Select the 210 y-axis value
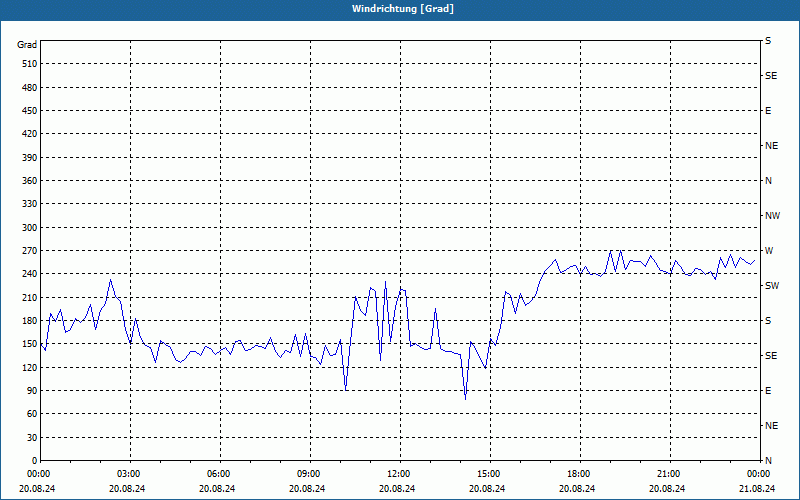800x500 pixels. [x=30, y=297]
